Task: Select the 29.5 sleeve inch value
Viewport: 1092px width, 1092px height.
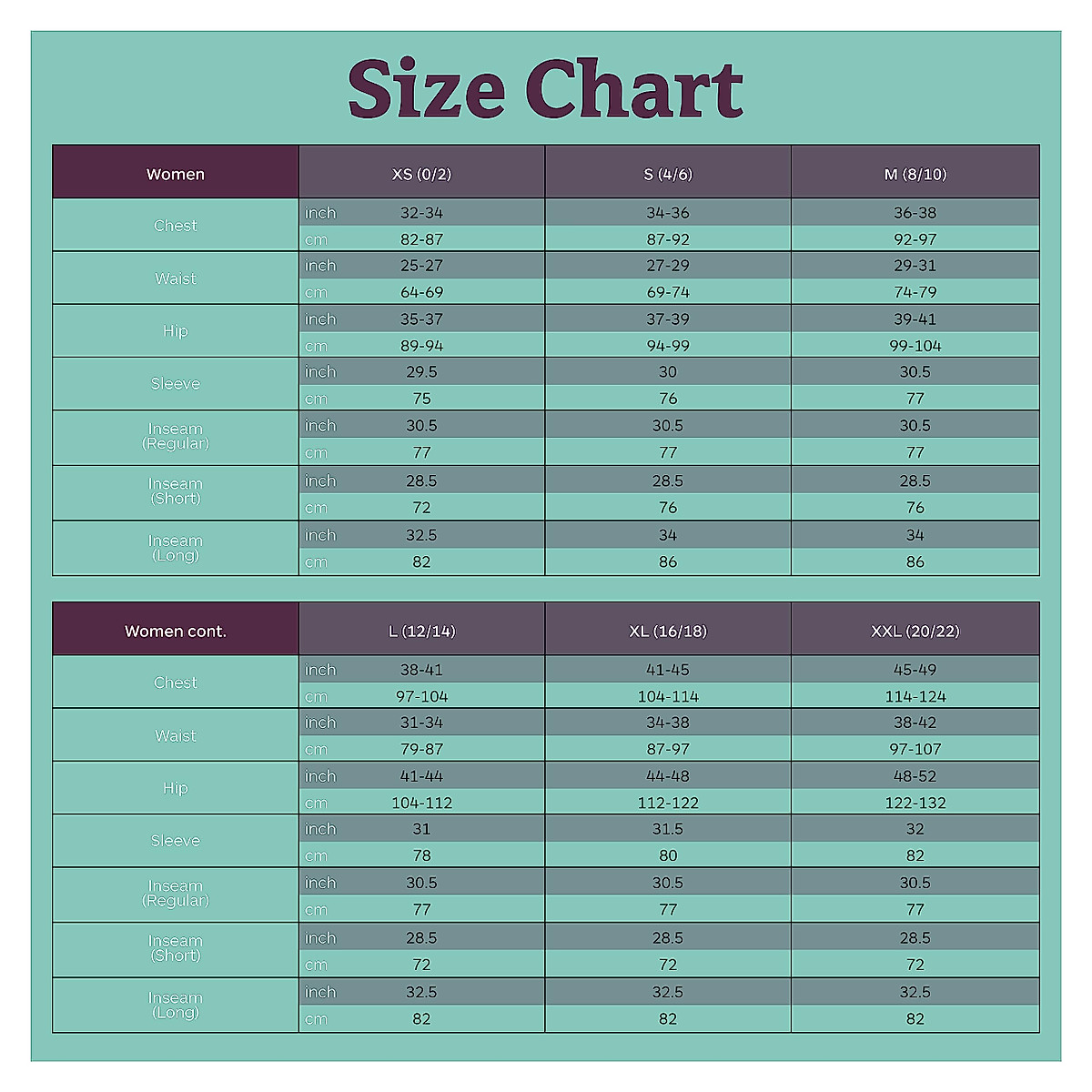Action: (x=421, y=372)
